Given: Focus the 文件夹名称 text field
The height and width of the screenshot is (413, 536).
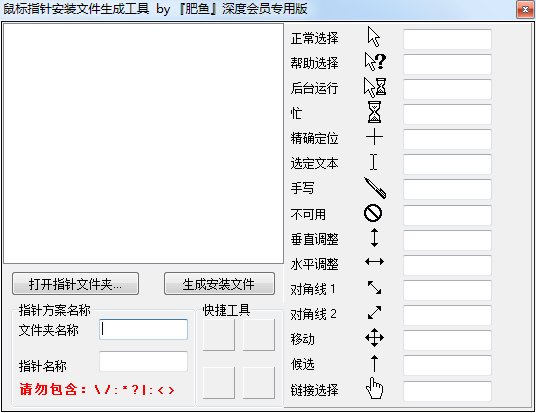Looking at the screenshot, I should (143, 330).
